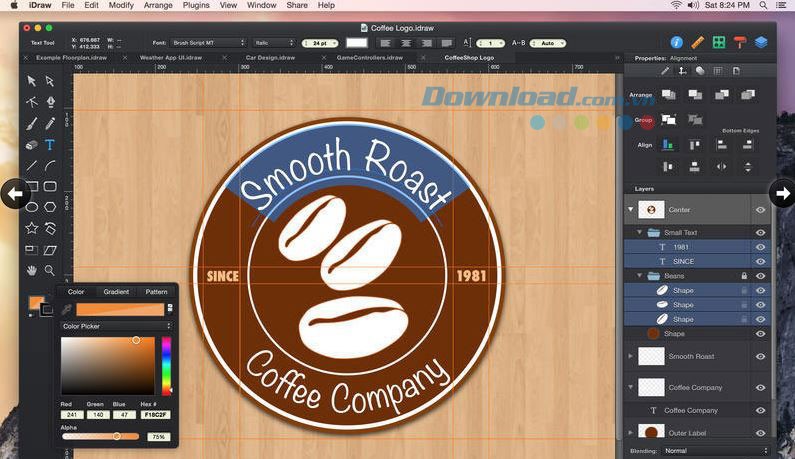This screenshot has height=459, width=795.
Task: Open the Color Picker mode dropdown
Action: (116, 326)
